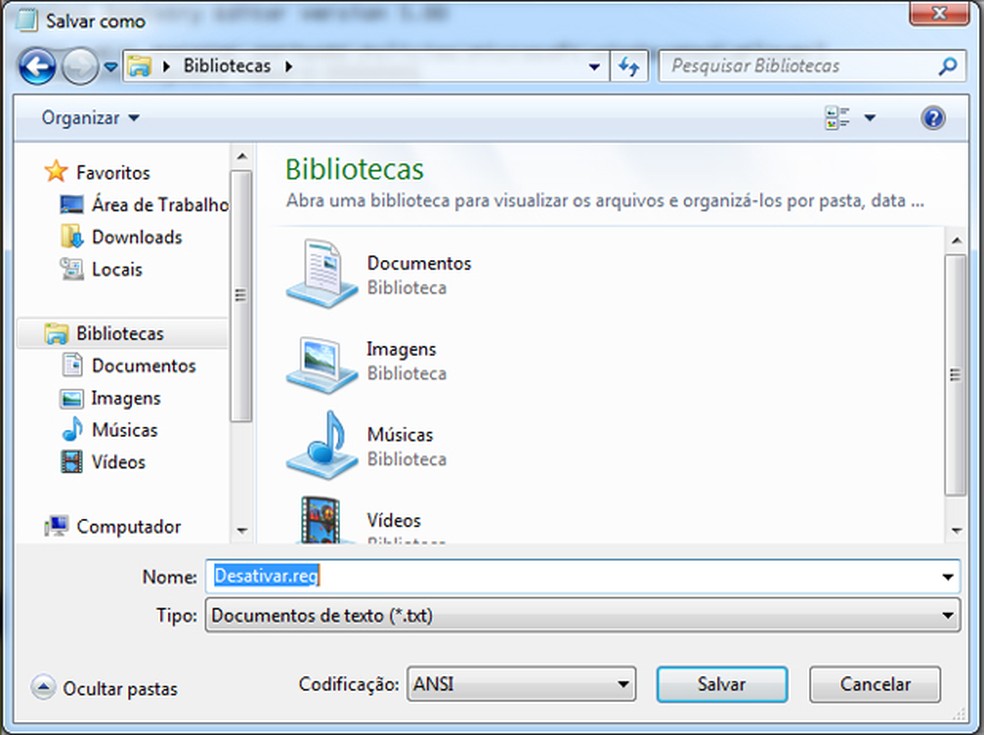
Task: Click the Nome filename field
Action: tap(500, 577)
